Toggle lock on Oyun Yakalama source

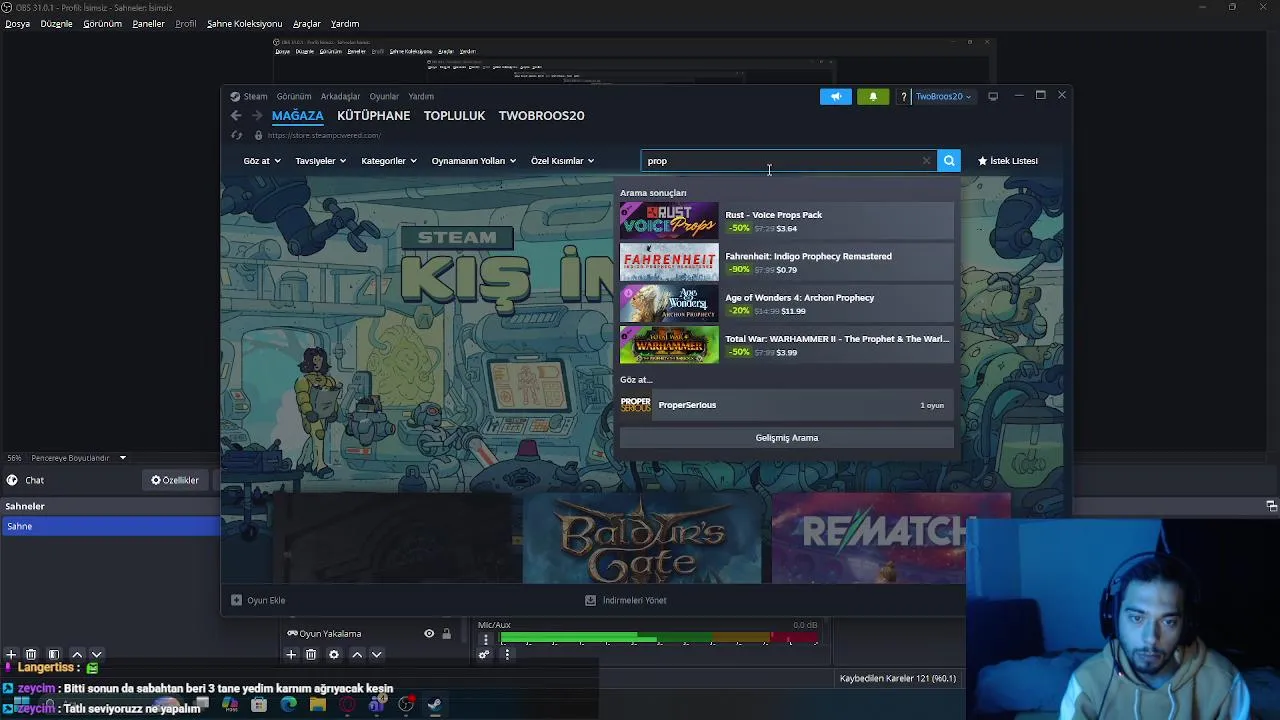point(446,634)
